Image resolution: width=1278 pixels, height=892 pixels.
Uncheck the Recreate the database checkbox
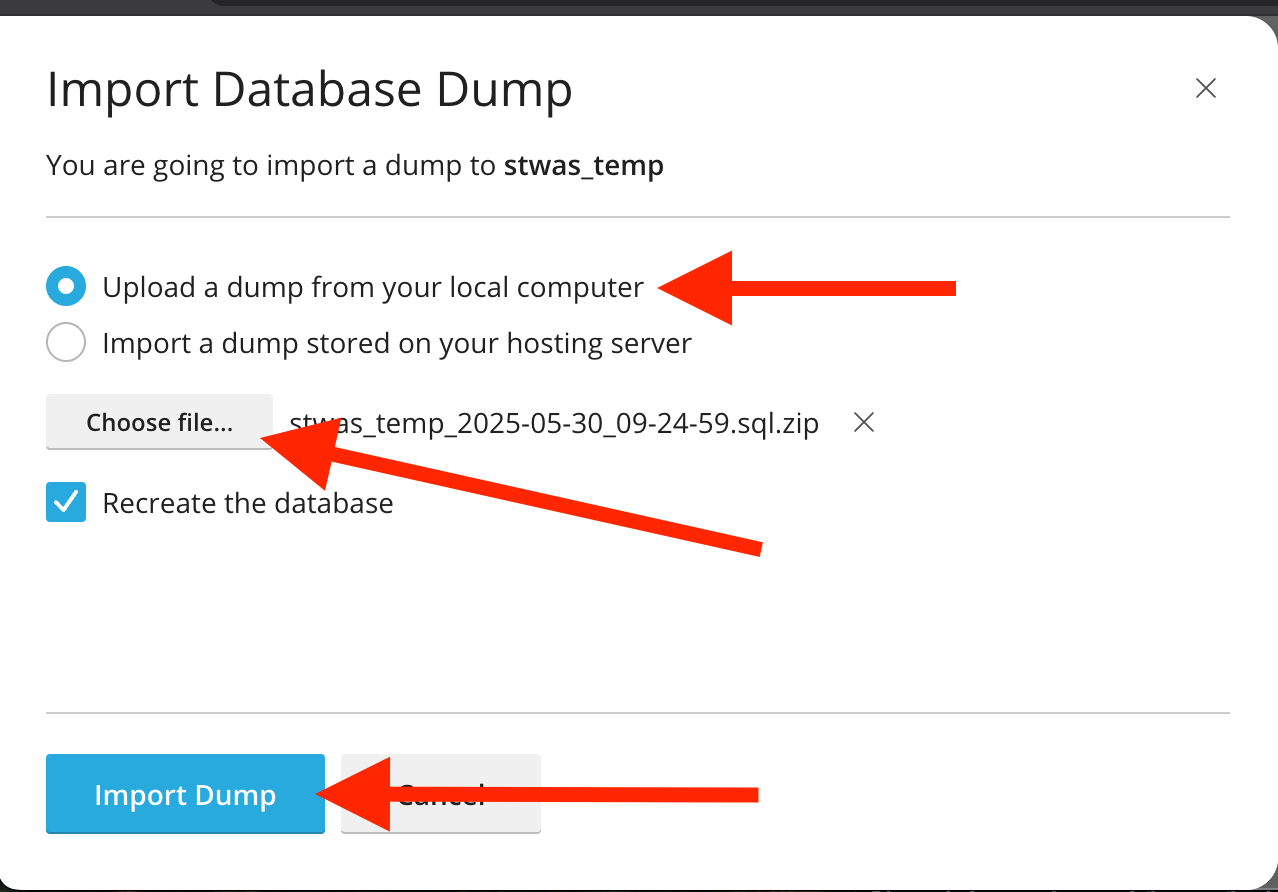tap(66, 503)
